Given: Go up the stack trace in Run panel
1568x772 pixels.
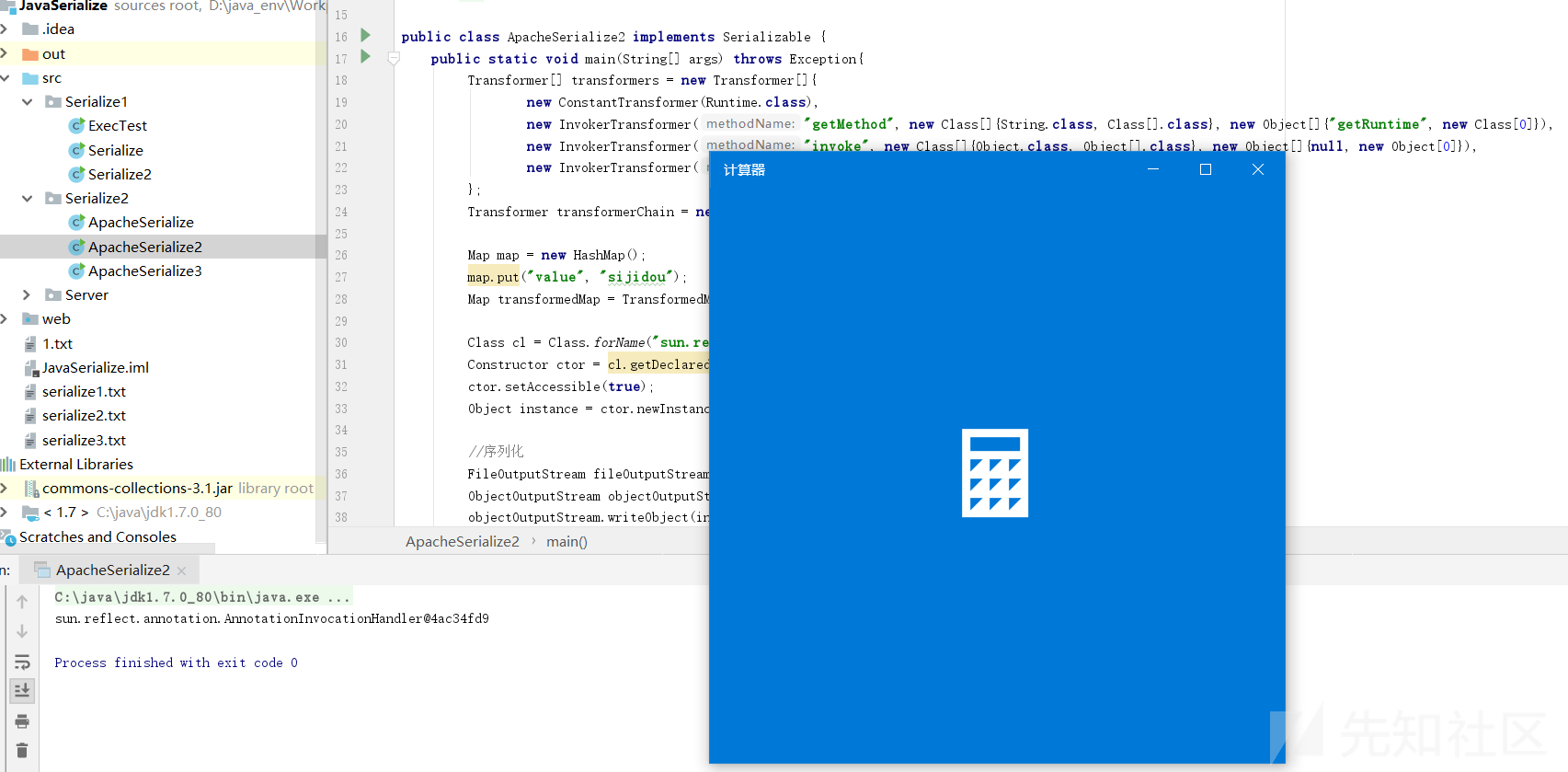Looking at the screenshot, I should (x=22, y=601).
